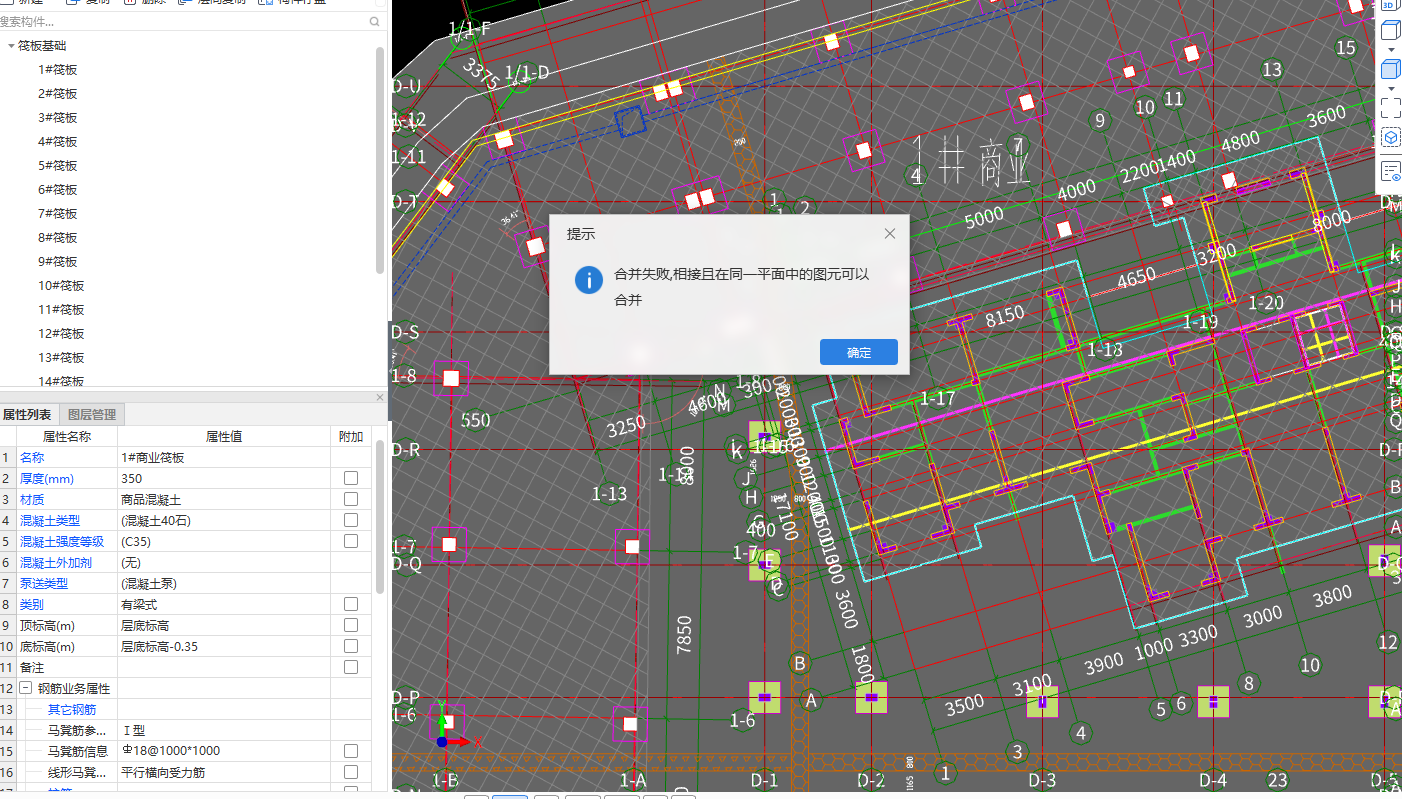
Task: Tick the 附加 checkbox for 类别
Action: point(351,604)
